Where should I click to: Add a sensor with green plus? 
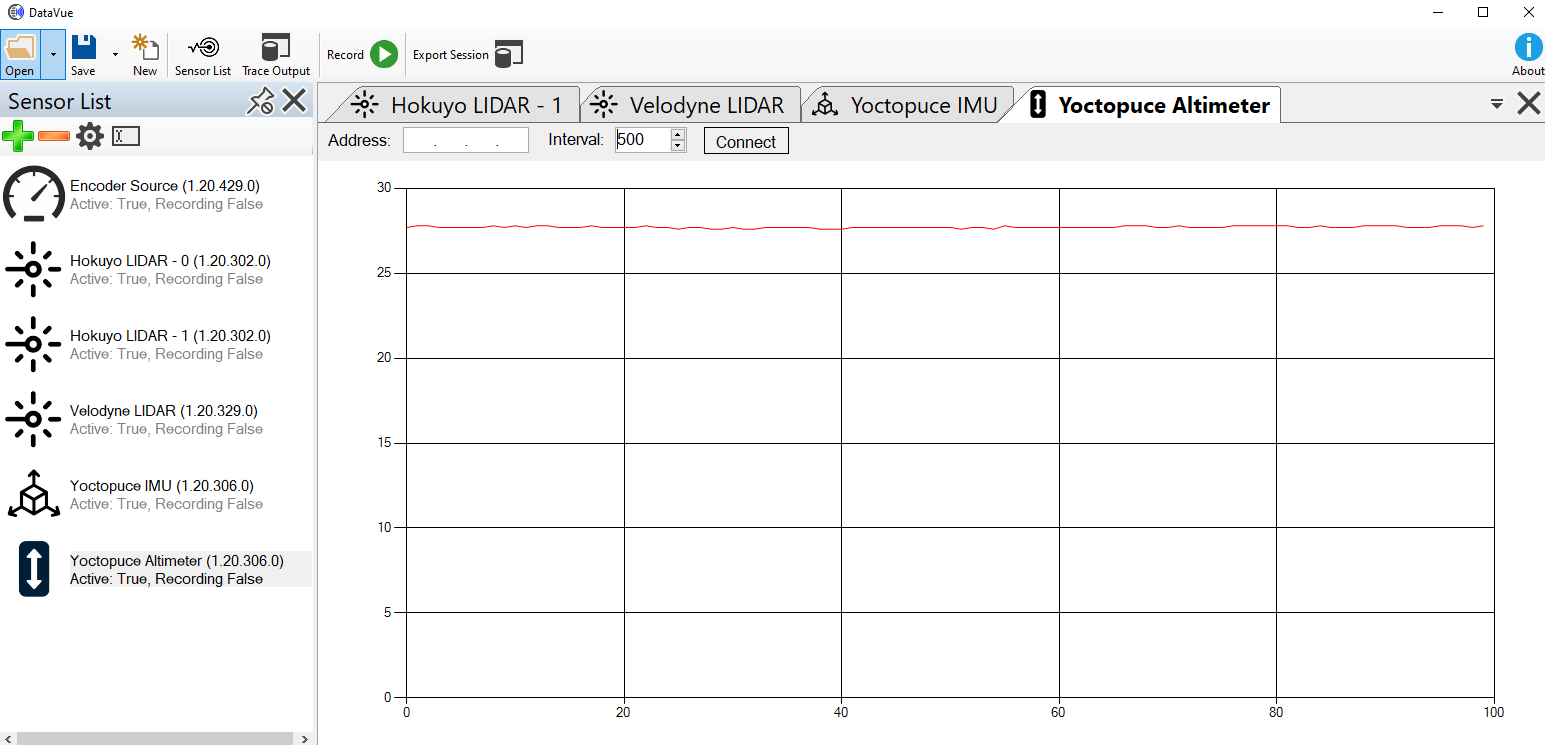(17, 136)
